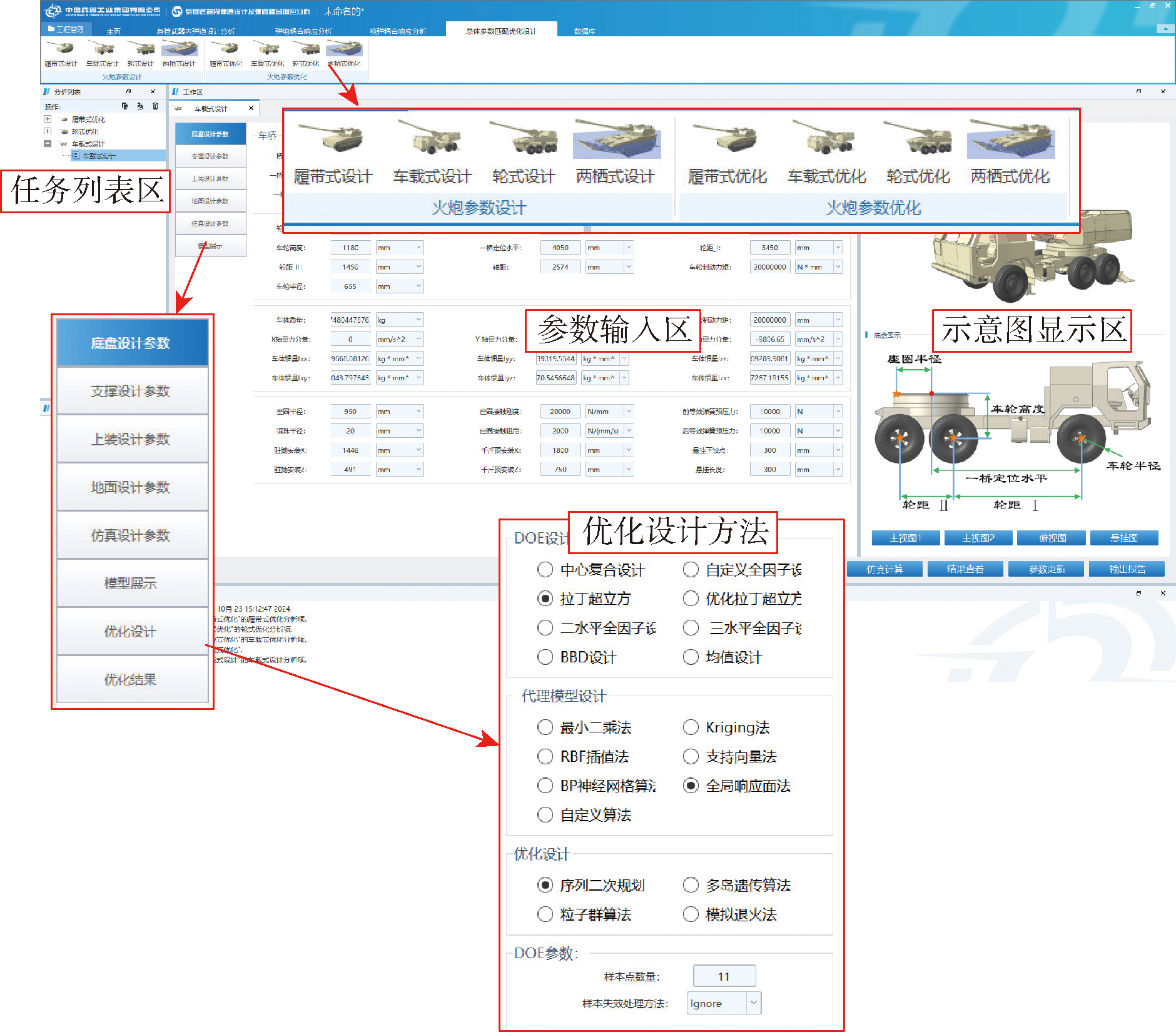This screenshot has width=1176, height=1032.
Task: Click the 仿真计算 button
Action: (x=884, y=569)
